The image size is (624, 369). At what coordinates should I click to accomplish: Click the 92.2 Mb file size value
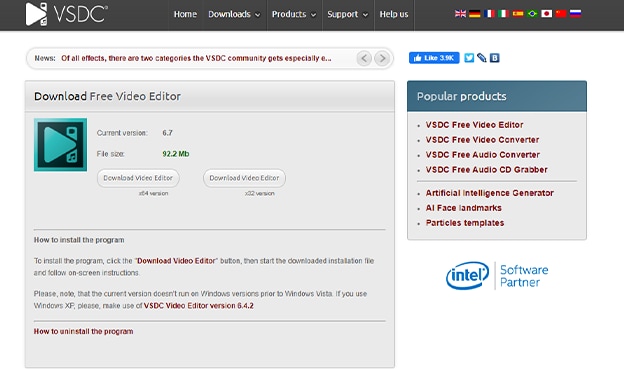click(x=176, y=154)
